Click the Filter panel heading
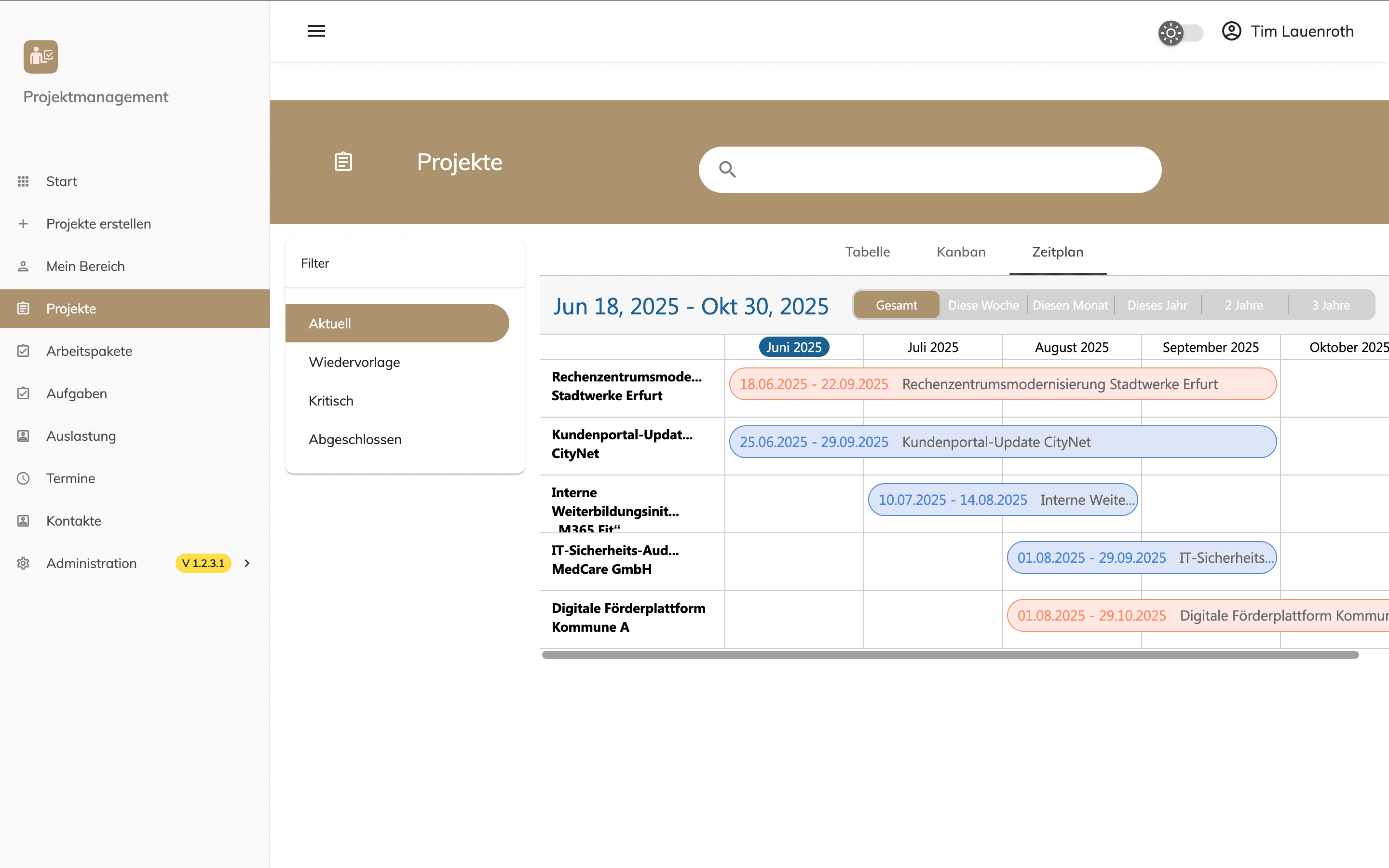Viewport: 1389px width, 868px height. pos(314,263)
